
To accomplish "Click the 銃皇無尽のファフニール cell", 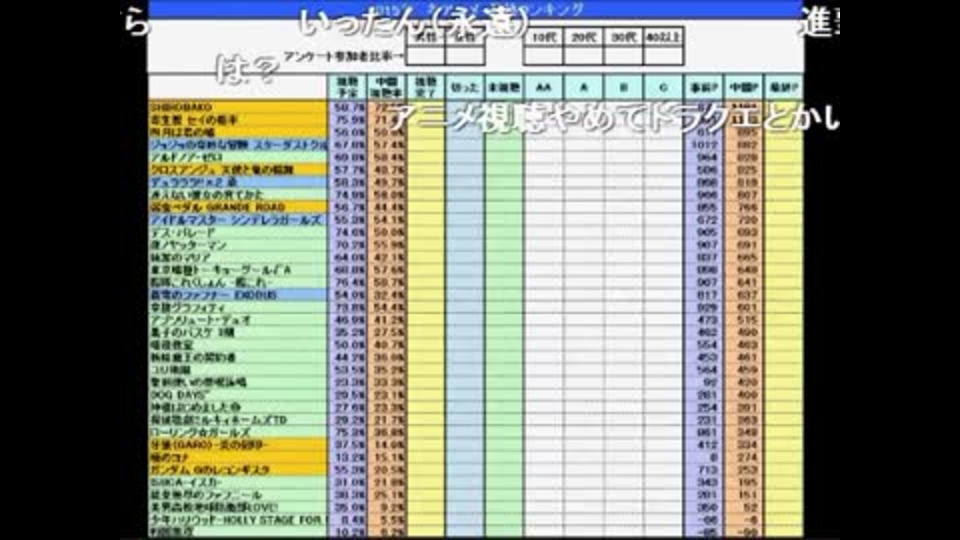I will [x=238, y=495].
